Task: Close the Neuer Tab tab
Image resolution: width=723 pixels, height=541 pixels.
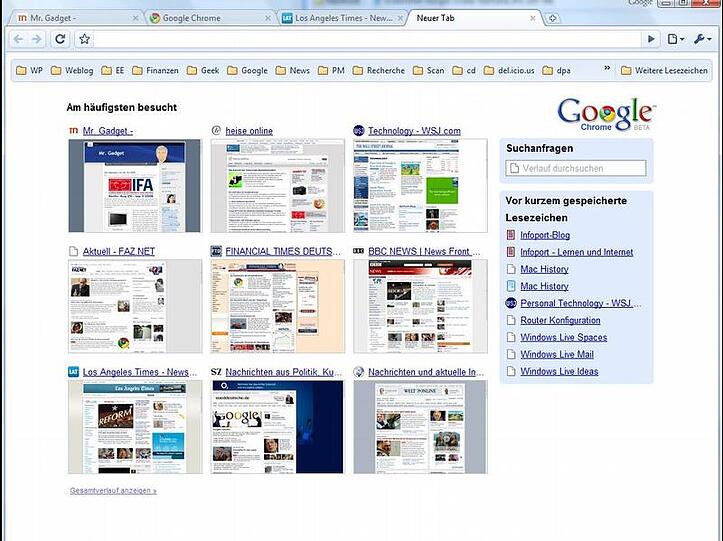Action: click(x=533, y=18)
